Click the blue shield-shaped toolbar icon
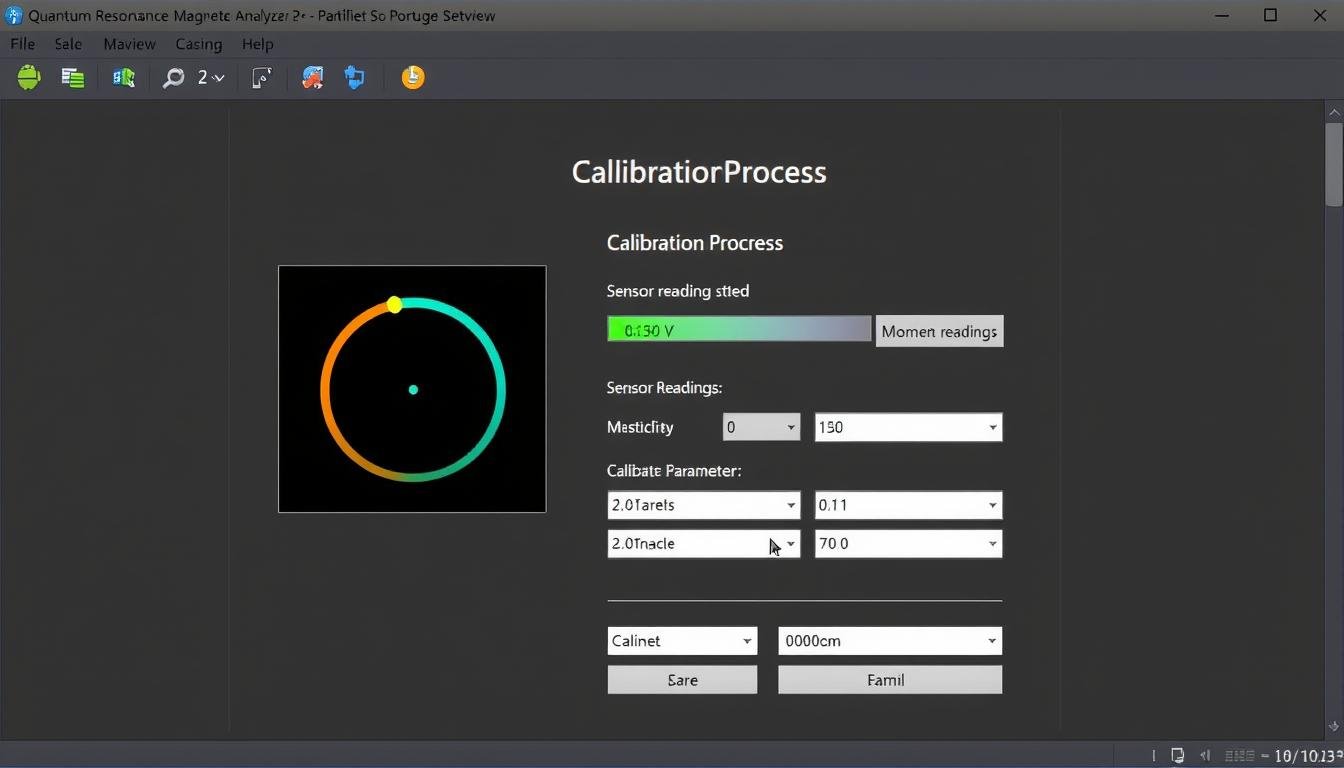The width and height of the screenshot is (1344, 768). (x=355, y=78)
